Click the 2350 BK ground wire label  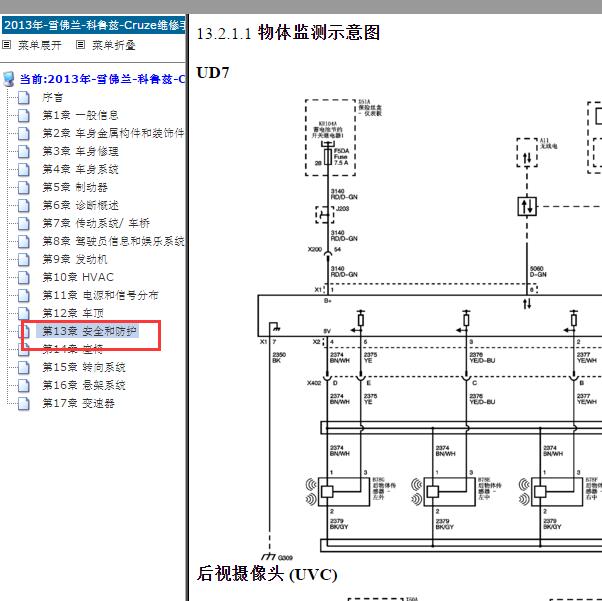pyautogui.click(x=279, y=358)
